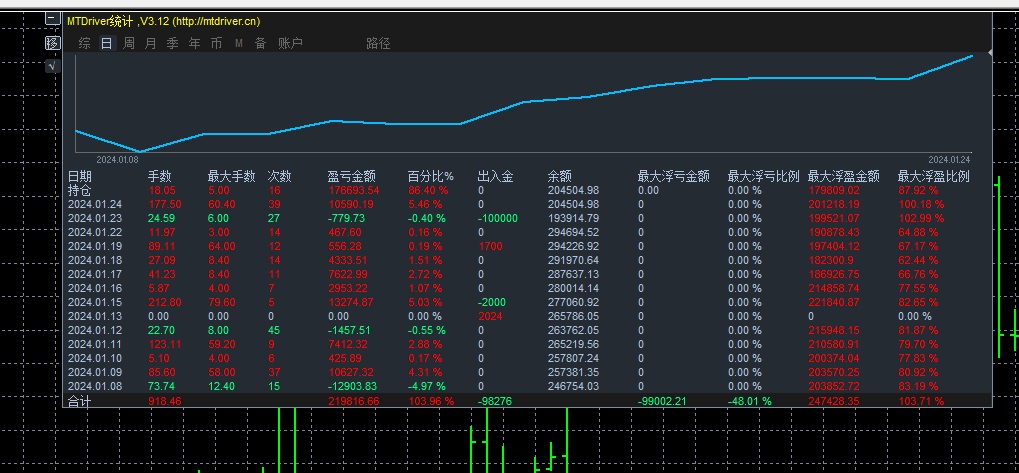Image resolution: width=1019 pixels, height=473 pixels.
Task: Select the 2024.01.13 date row
Action: pos(95,316)
